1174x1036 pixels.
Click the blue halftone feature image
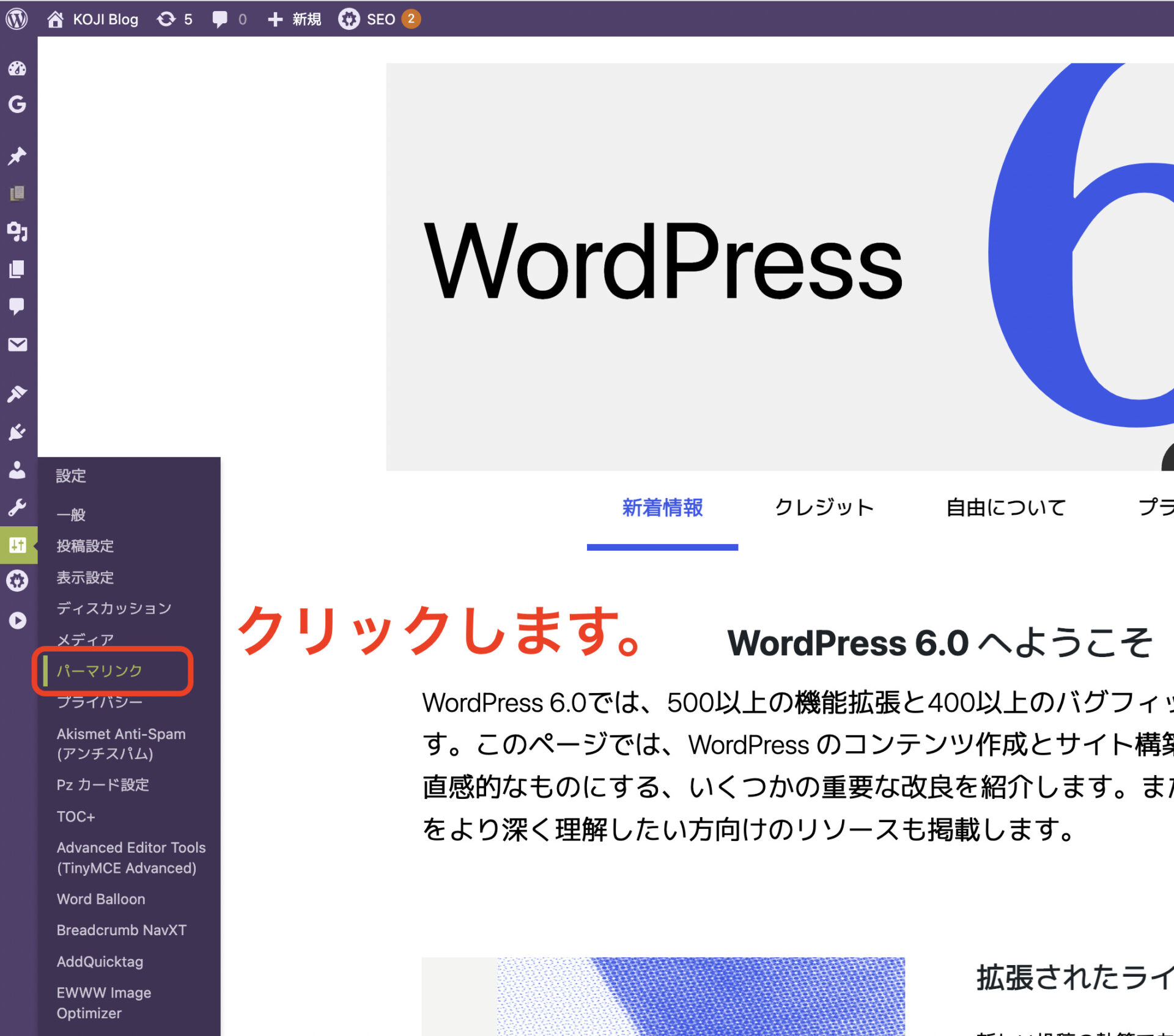[663, 996]
